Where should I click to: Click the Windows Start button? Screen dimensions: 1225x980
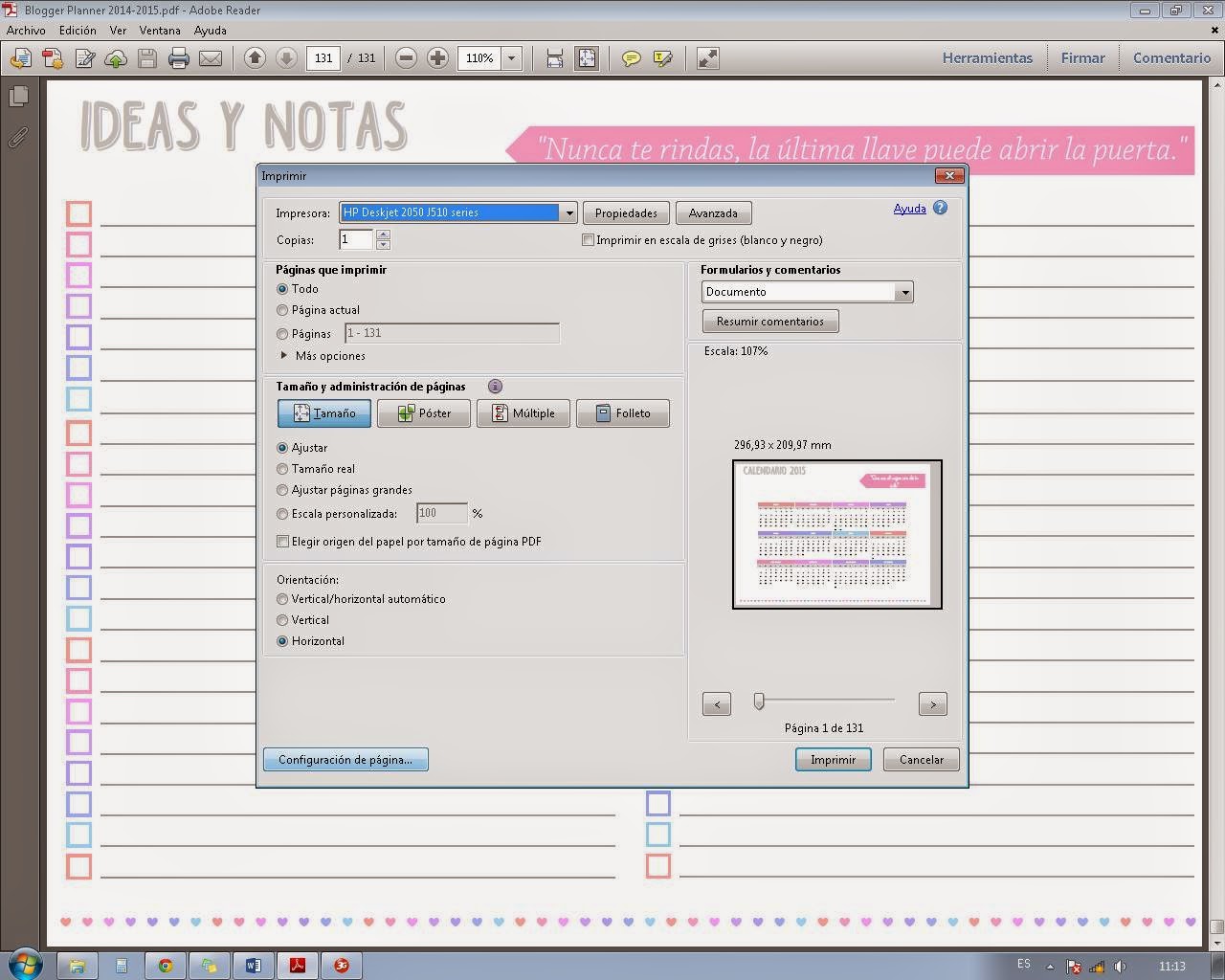click(25, 964)
